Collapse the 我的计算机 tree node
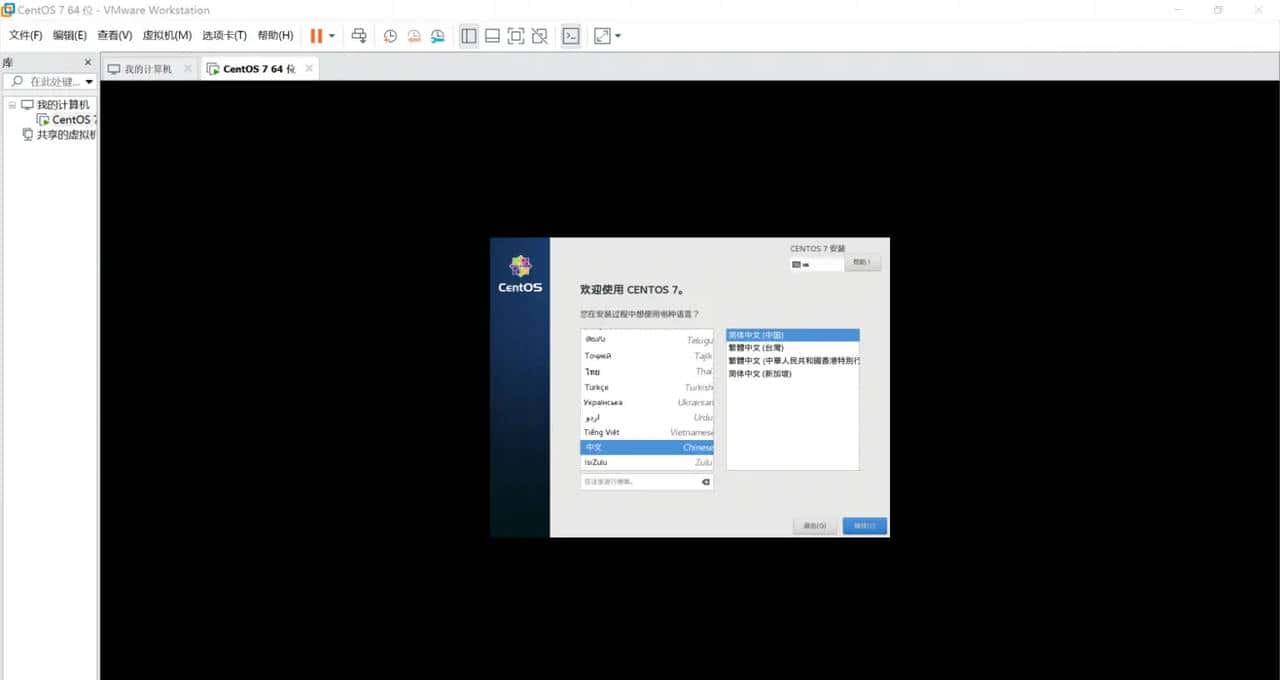This screenshot has width=1280, height=680. point(14,104)
